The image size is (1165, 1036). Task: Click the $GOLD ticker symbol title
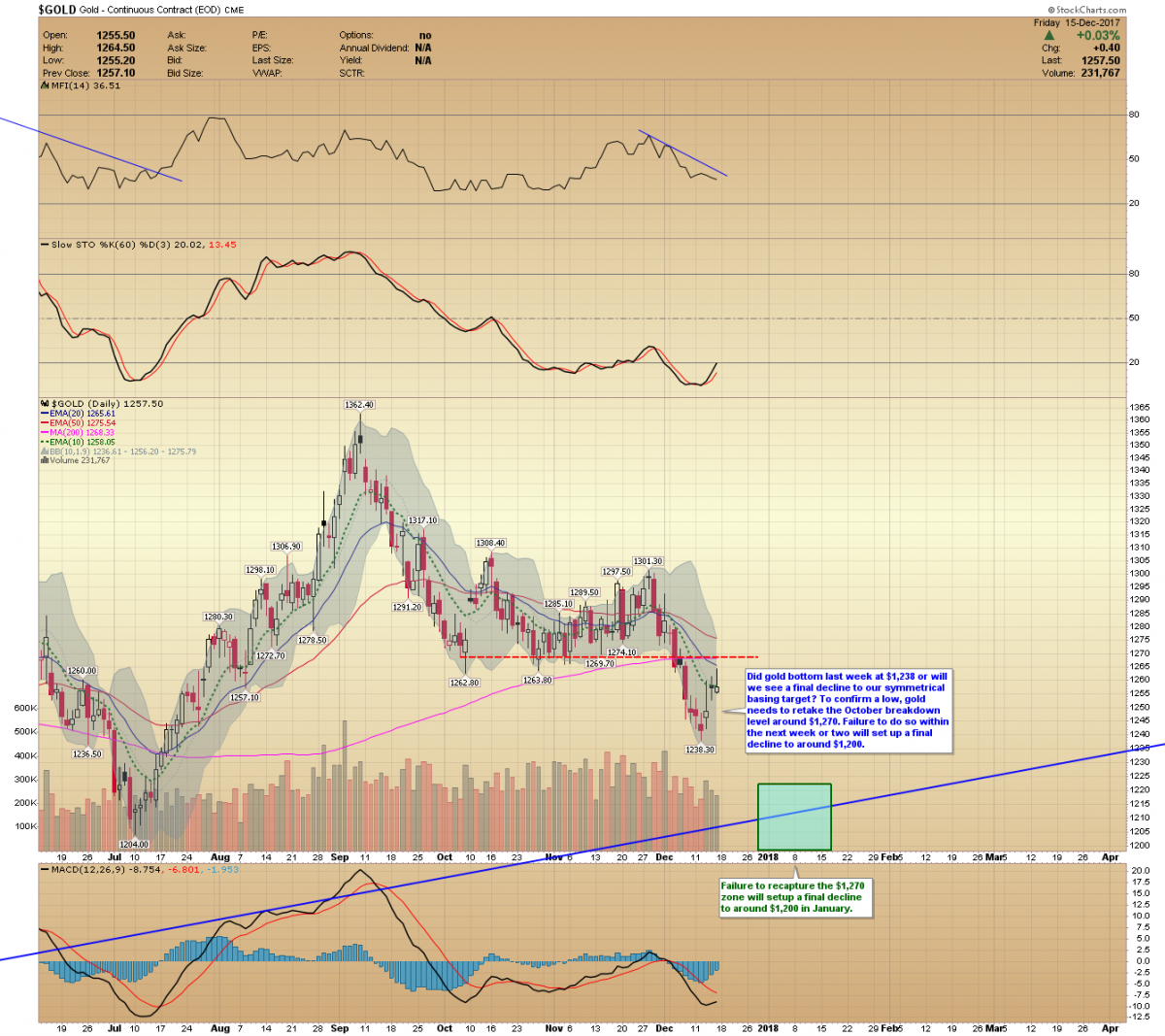57,10
